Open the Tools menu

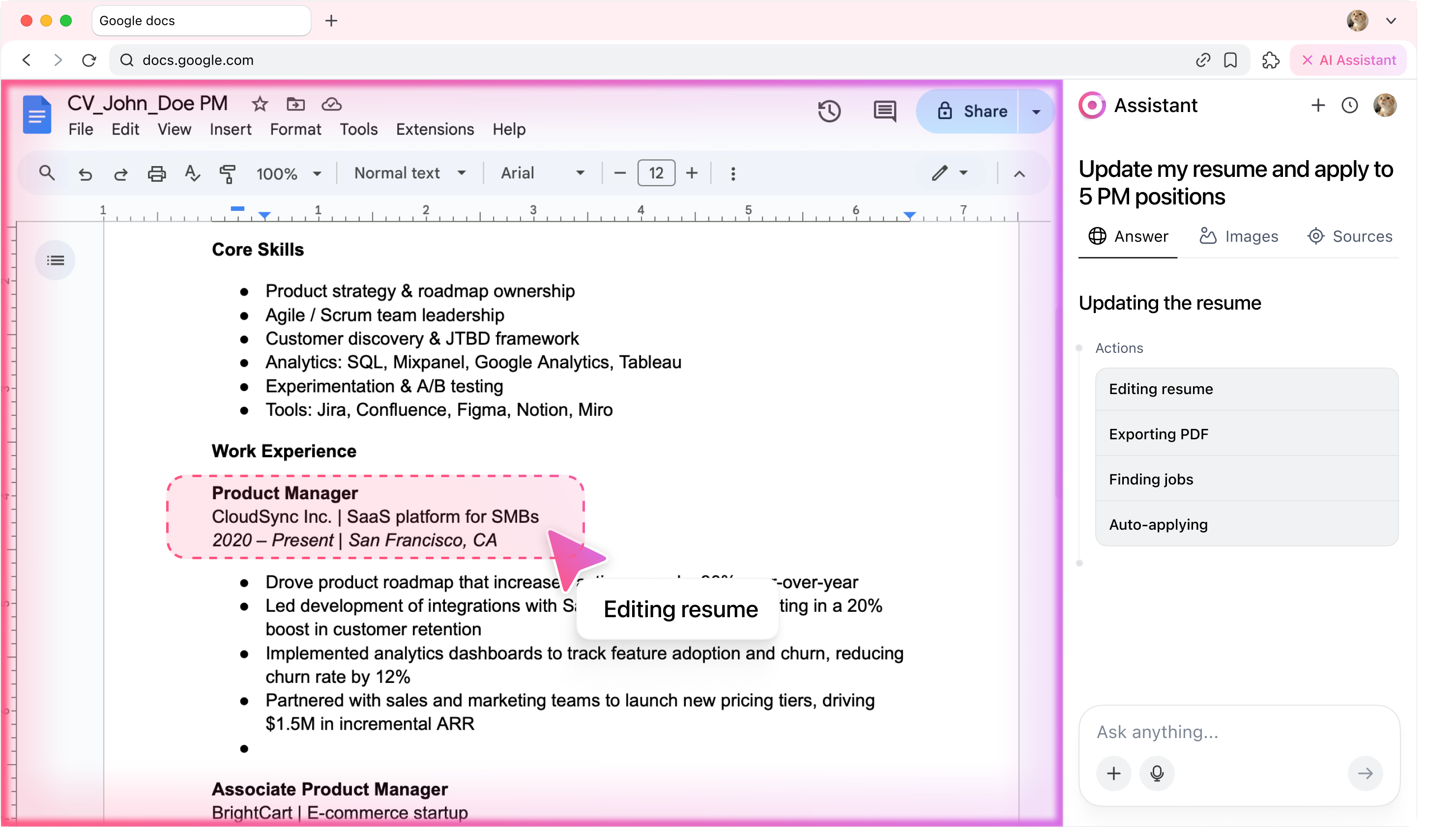(x=358, y=130)
